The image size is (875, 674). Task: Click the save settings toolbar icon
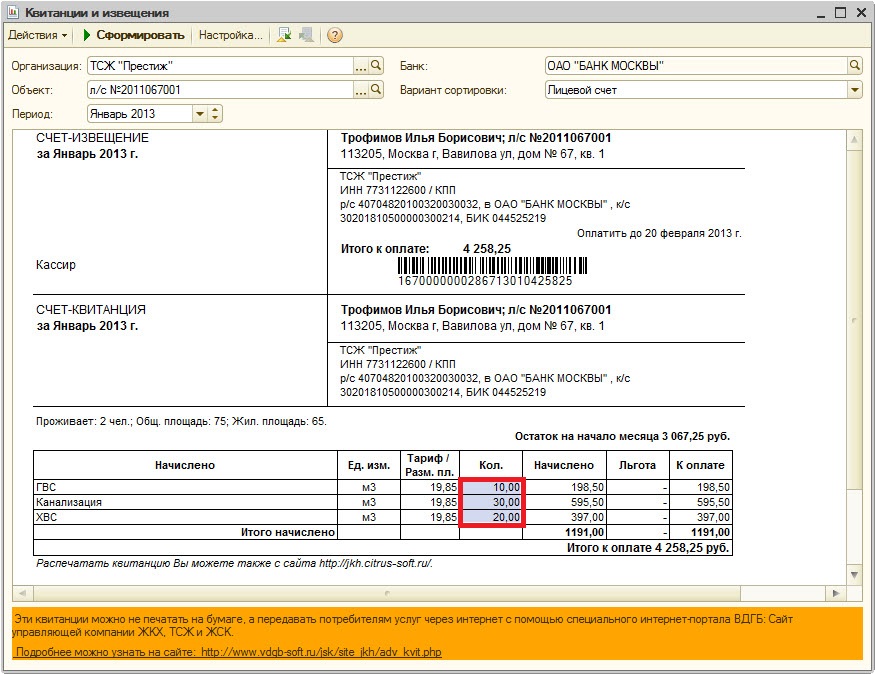[285, 35]
